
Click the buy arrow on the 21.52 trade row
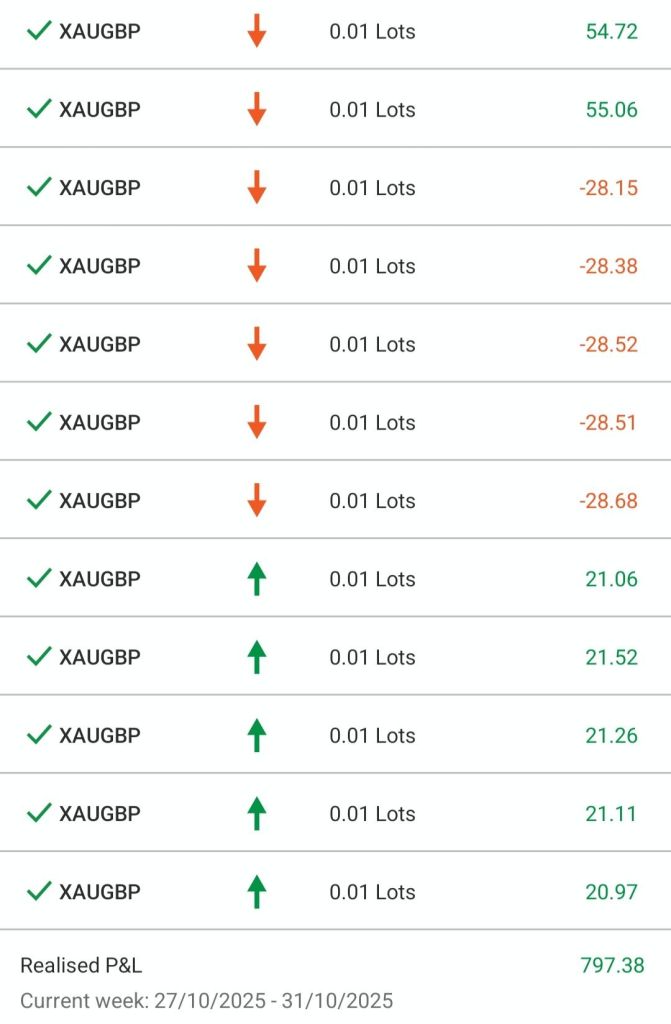pyautogui.click(x=257, y=656)
